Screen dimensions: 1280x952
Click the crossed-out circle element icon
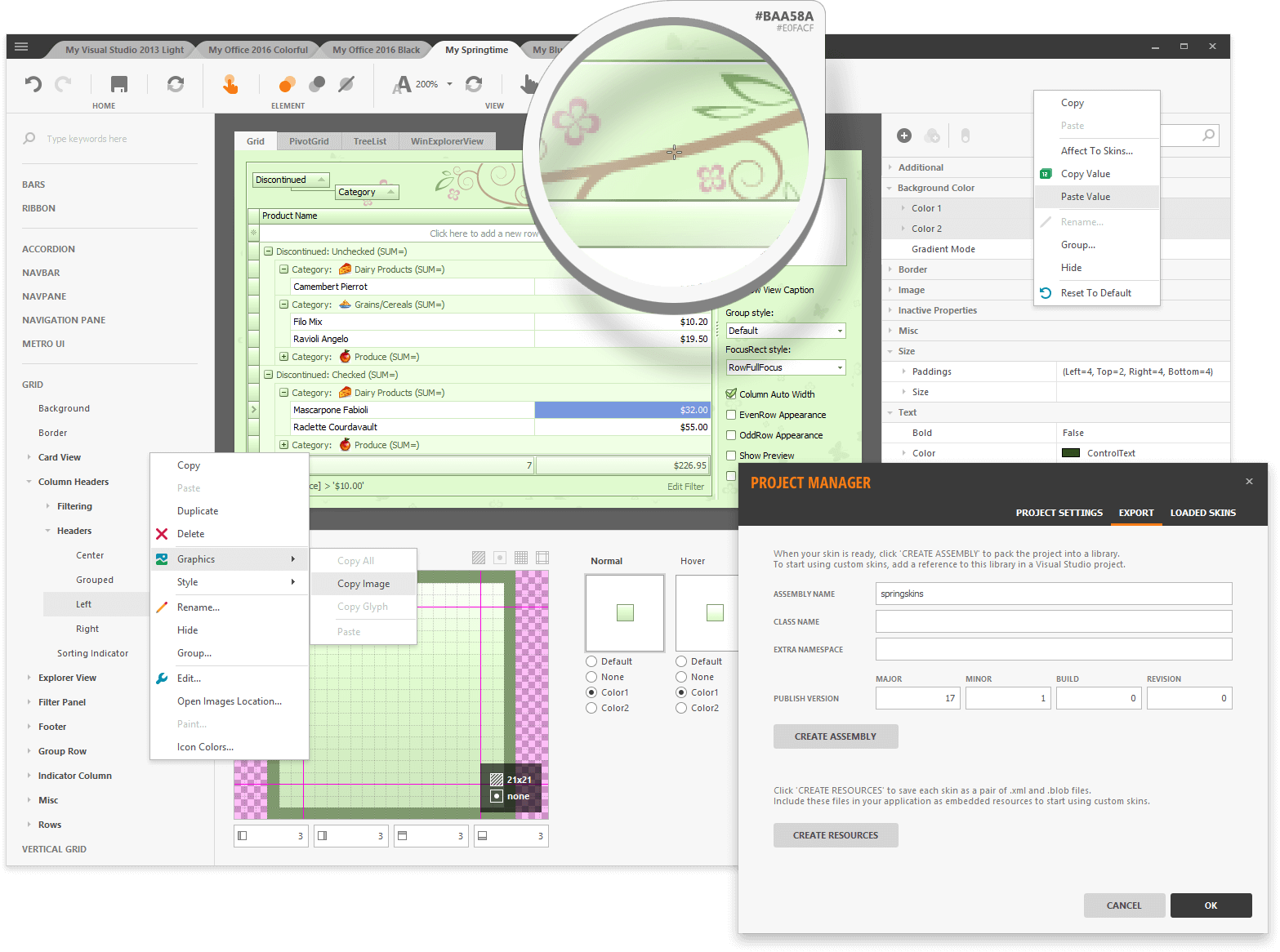coord(346,84)
